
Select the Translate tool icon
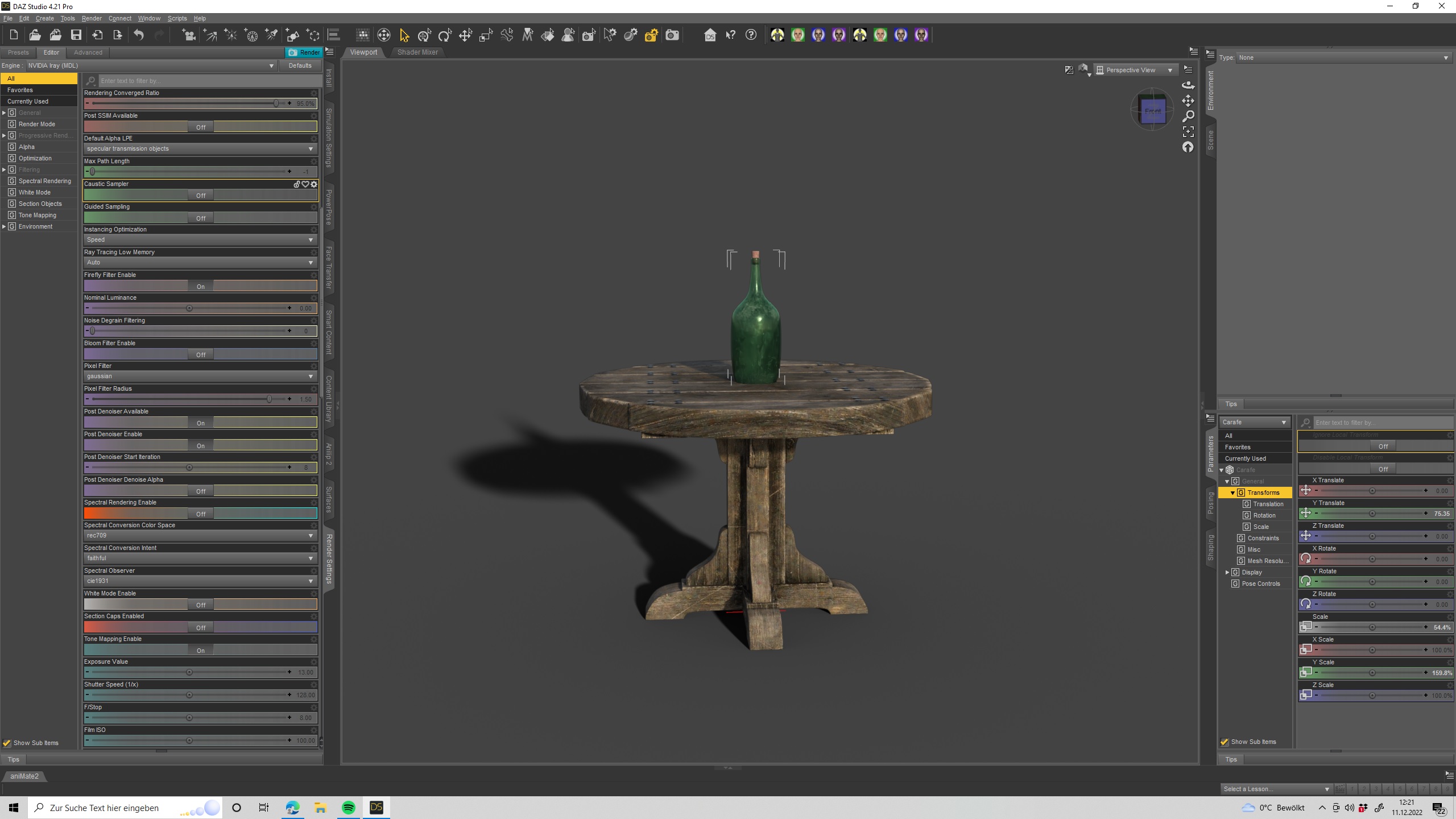click(465, 35)
